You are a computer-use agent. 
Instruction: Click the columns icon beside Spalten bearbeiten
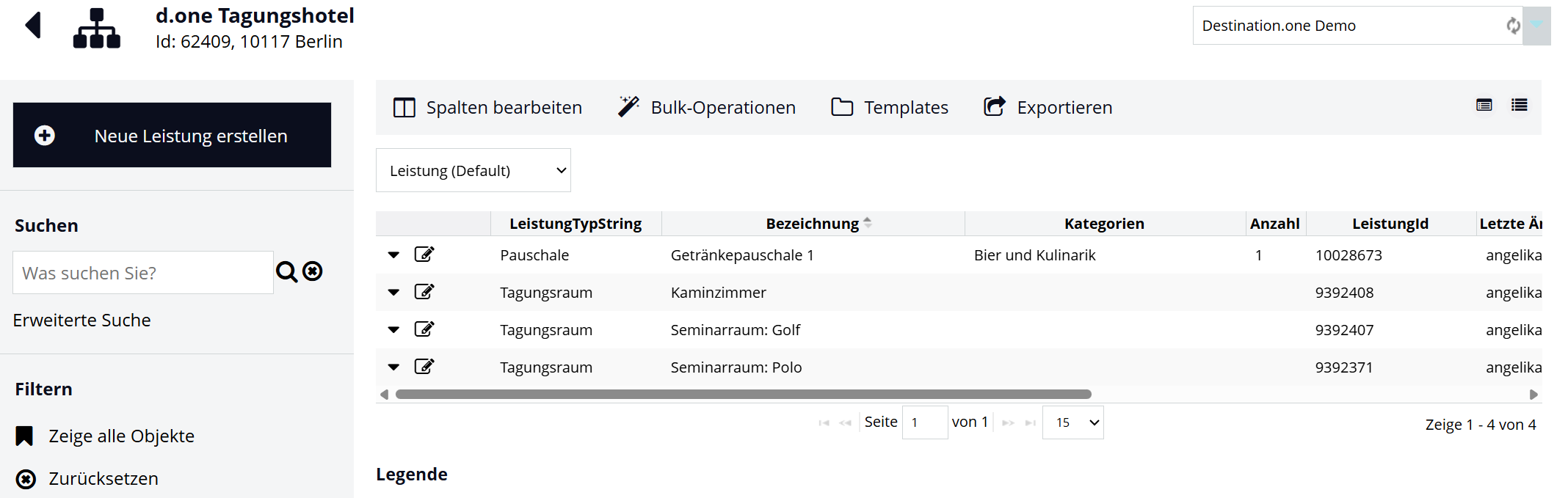pyautogui.click(x=404, y=108)
